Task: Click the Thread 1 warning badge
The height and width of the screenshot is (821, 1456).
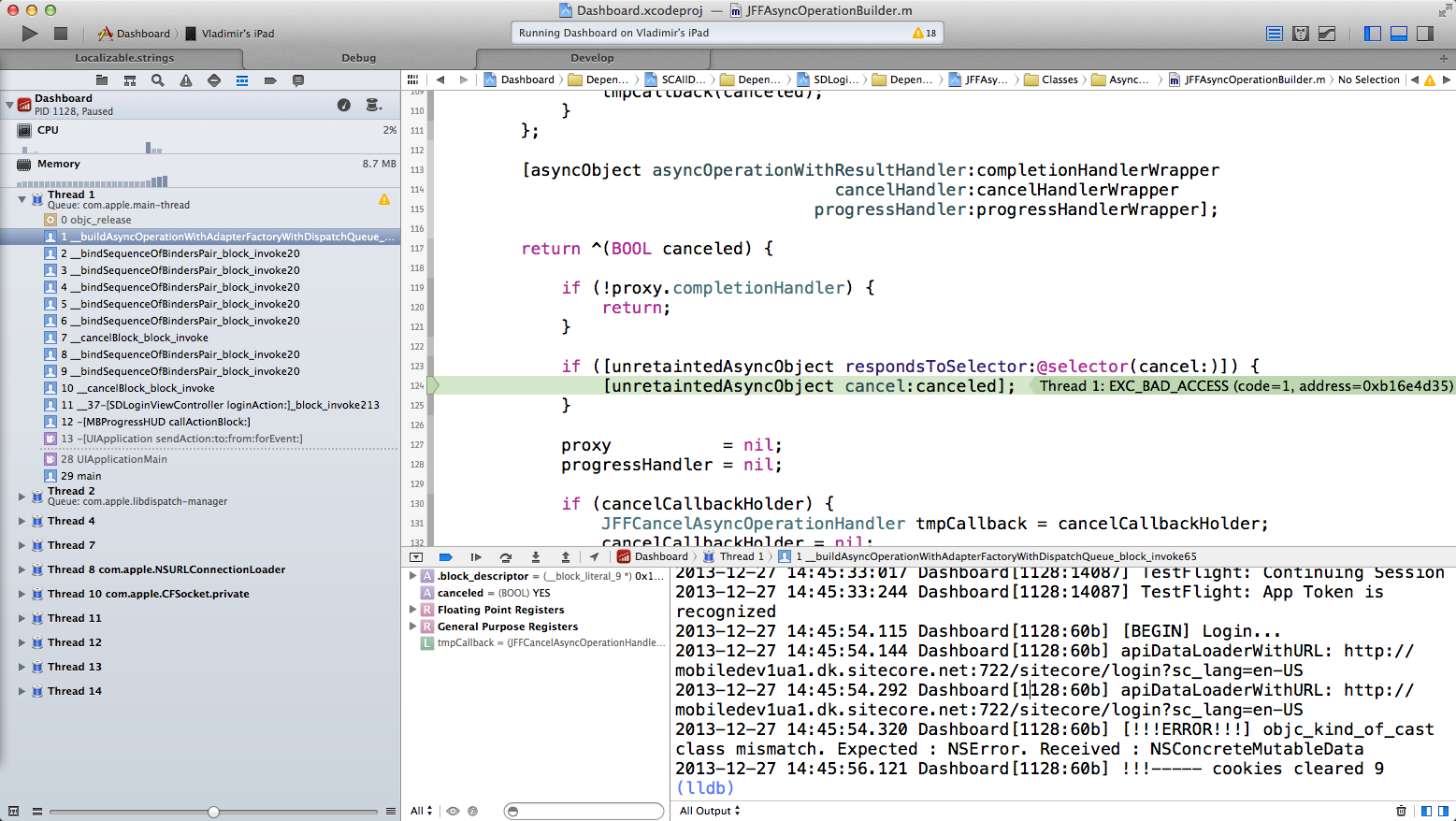Action: pos(384,199)
